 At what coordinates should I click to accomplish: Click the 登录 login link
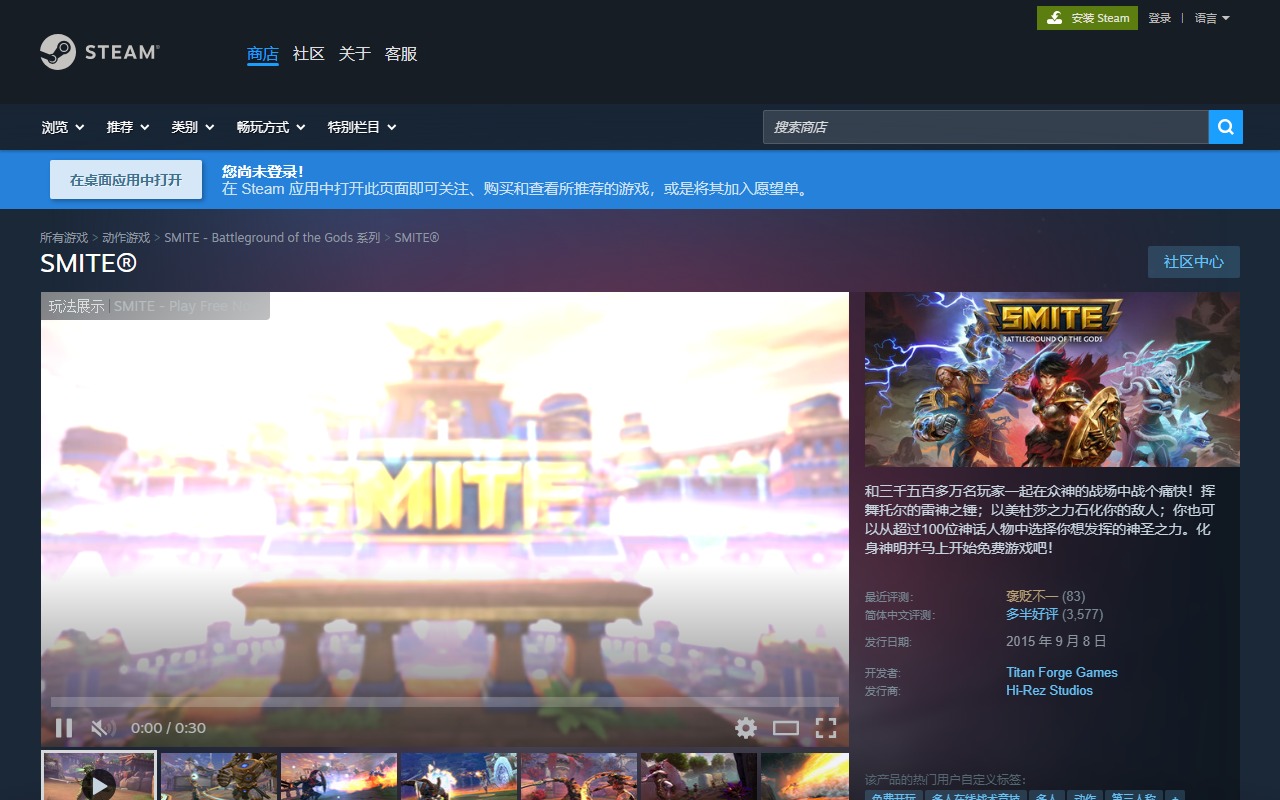click(x=1160, y=18)
